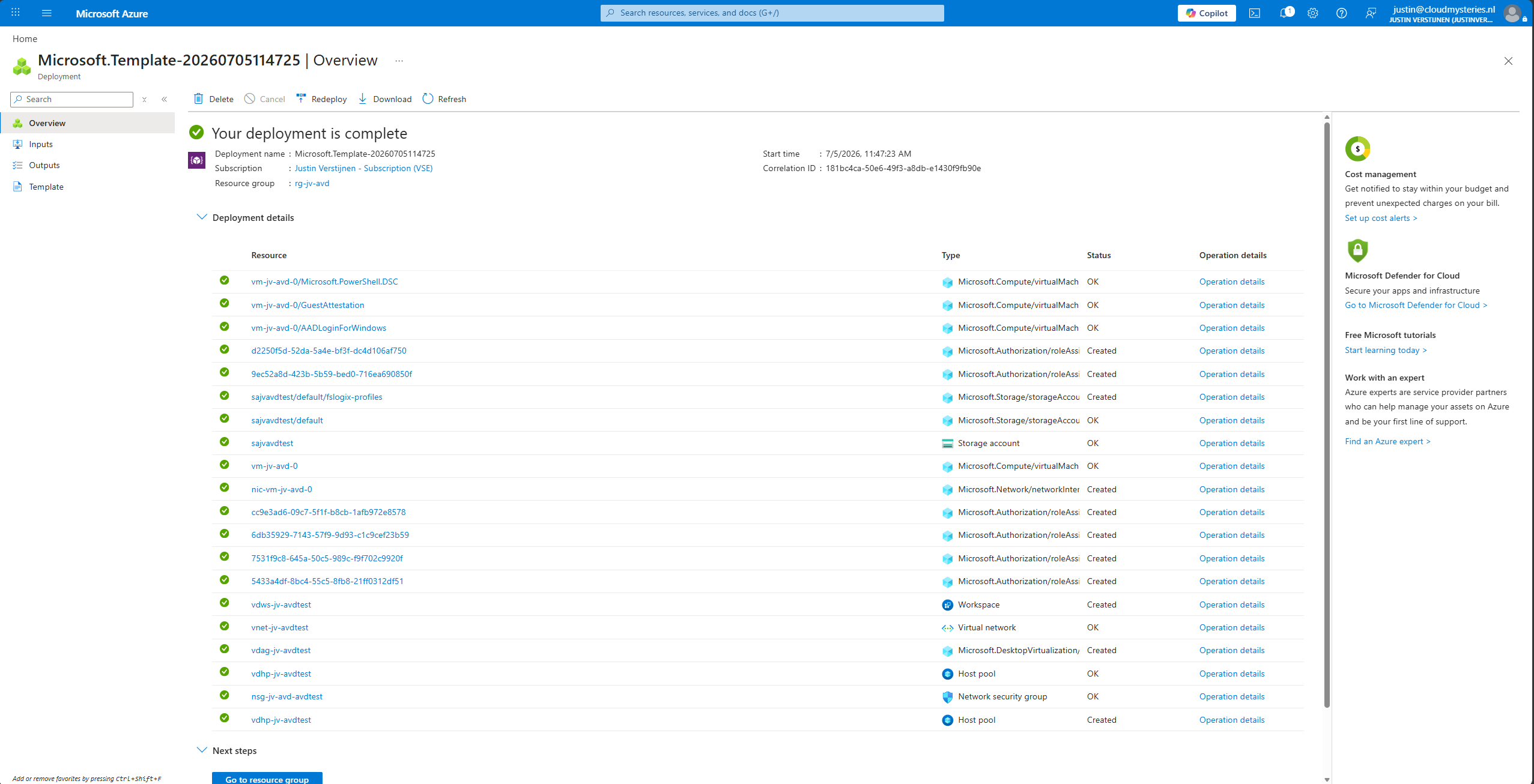Collapse the Next steps section
Screen dimensions: 1534x784
[202, 750]
